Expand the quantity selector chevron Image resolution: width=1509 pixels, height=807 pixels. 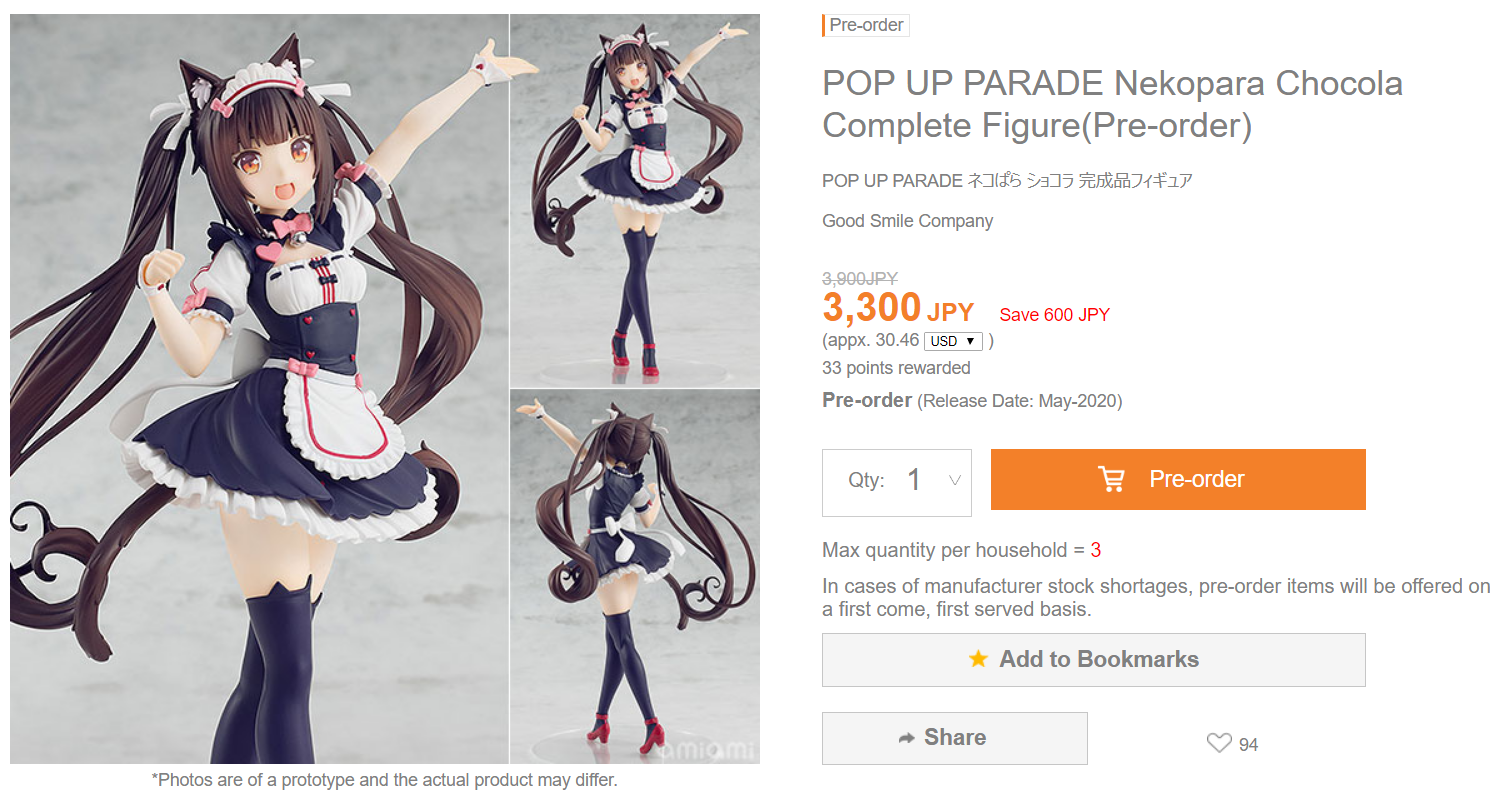point(955,480)
